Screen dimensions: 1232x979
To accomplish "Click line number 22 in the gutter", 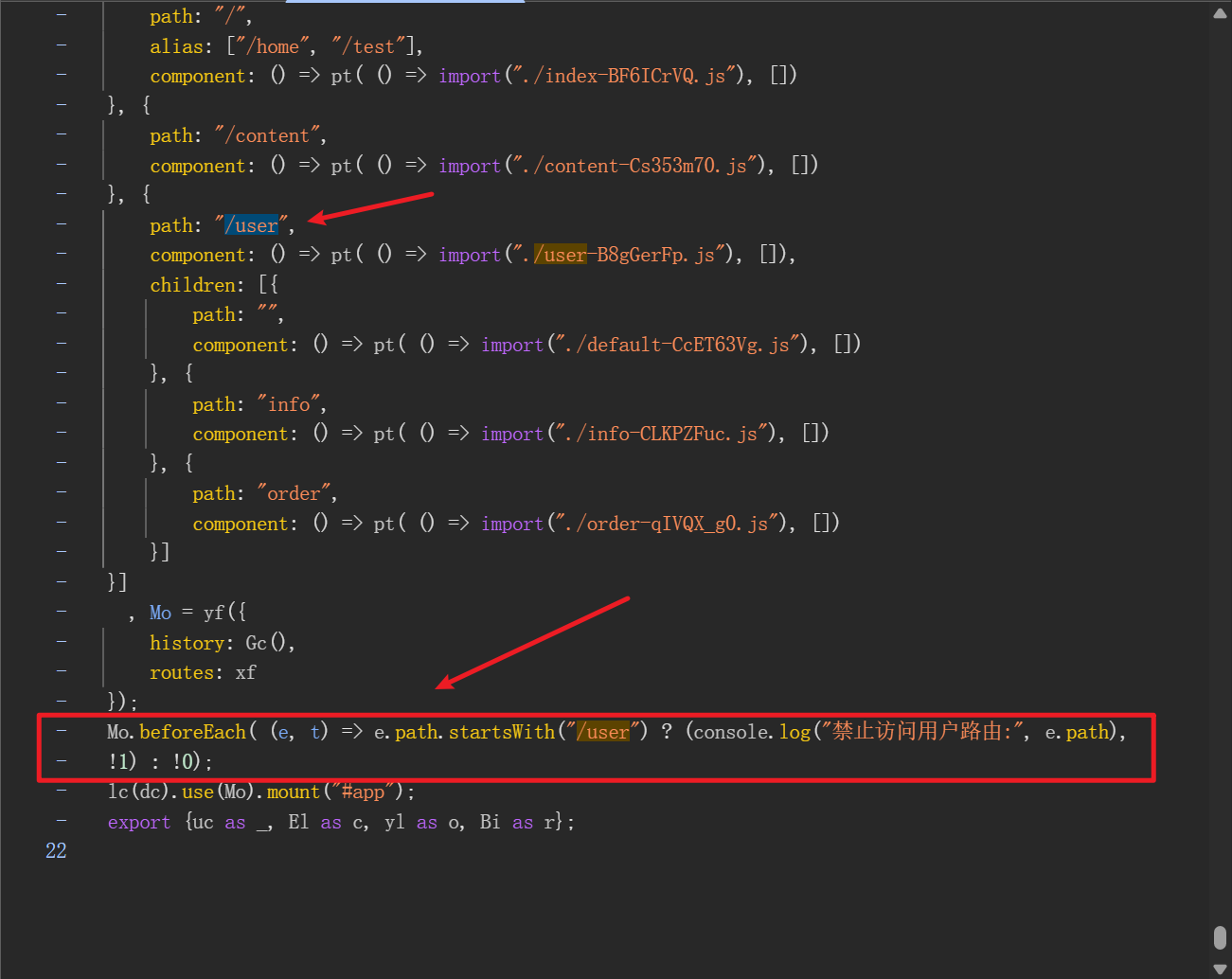I will 56,850.
